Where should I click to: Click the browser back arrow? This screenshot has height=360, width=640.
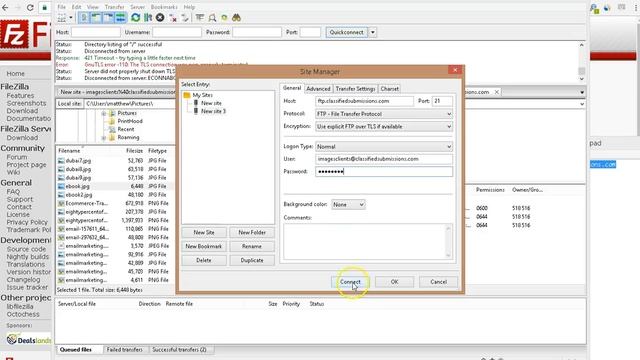pyautogui.click(x=5, y=7)
